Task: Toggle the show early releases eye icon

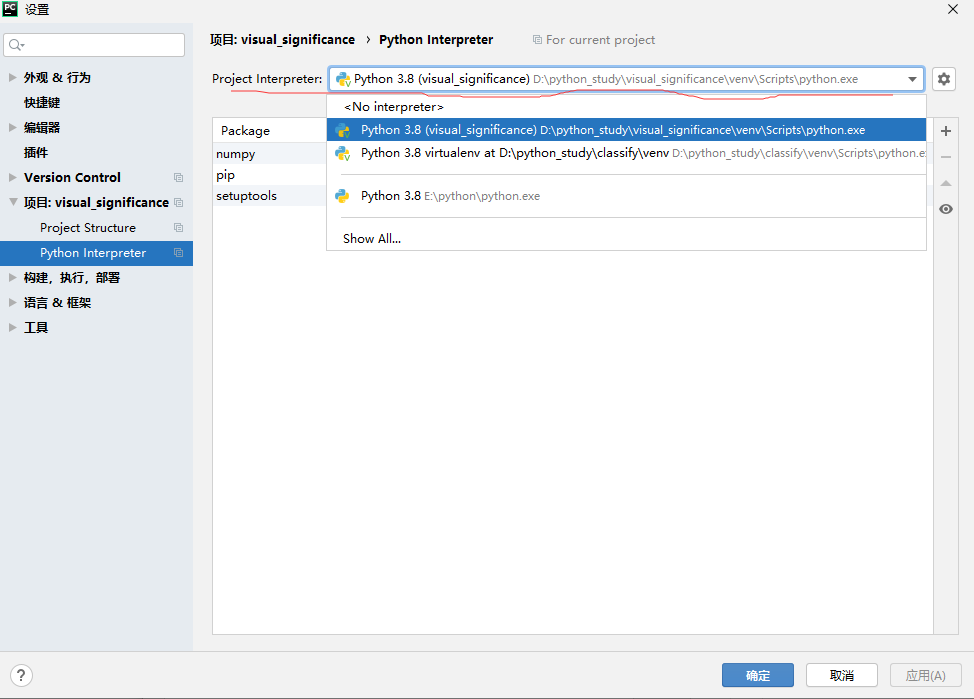Action: pyautogui.click(x=945, y=209)
